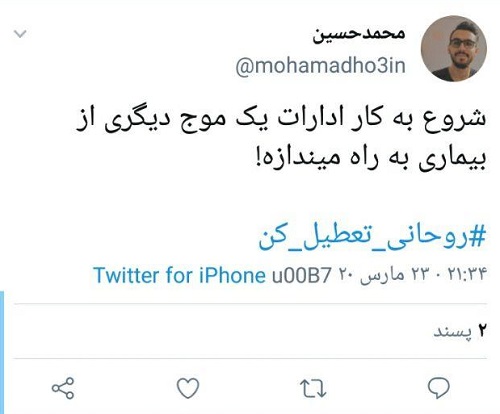Select the ۲۱:۳۴ tweet timestamp
The image size is (500, 414).
467,274
